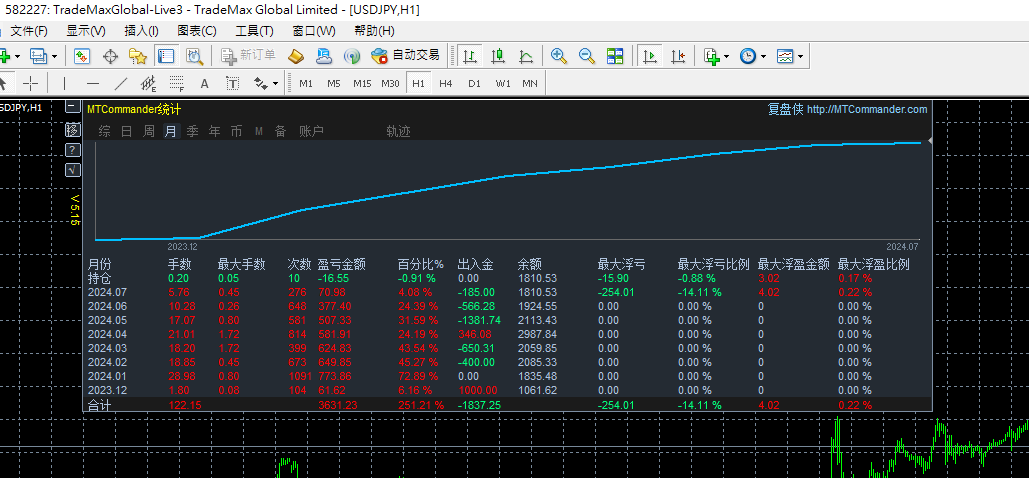Open the 窗口(W) menu

[314, 31]
